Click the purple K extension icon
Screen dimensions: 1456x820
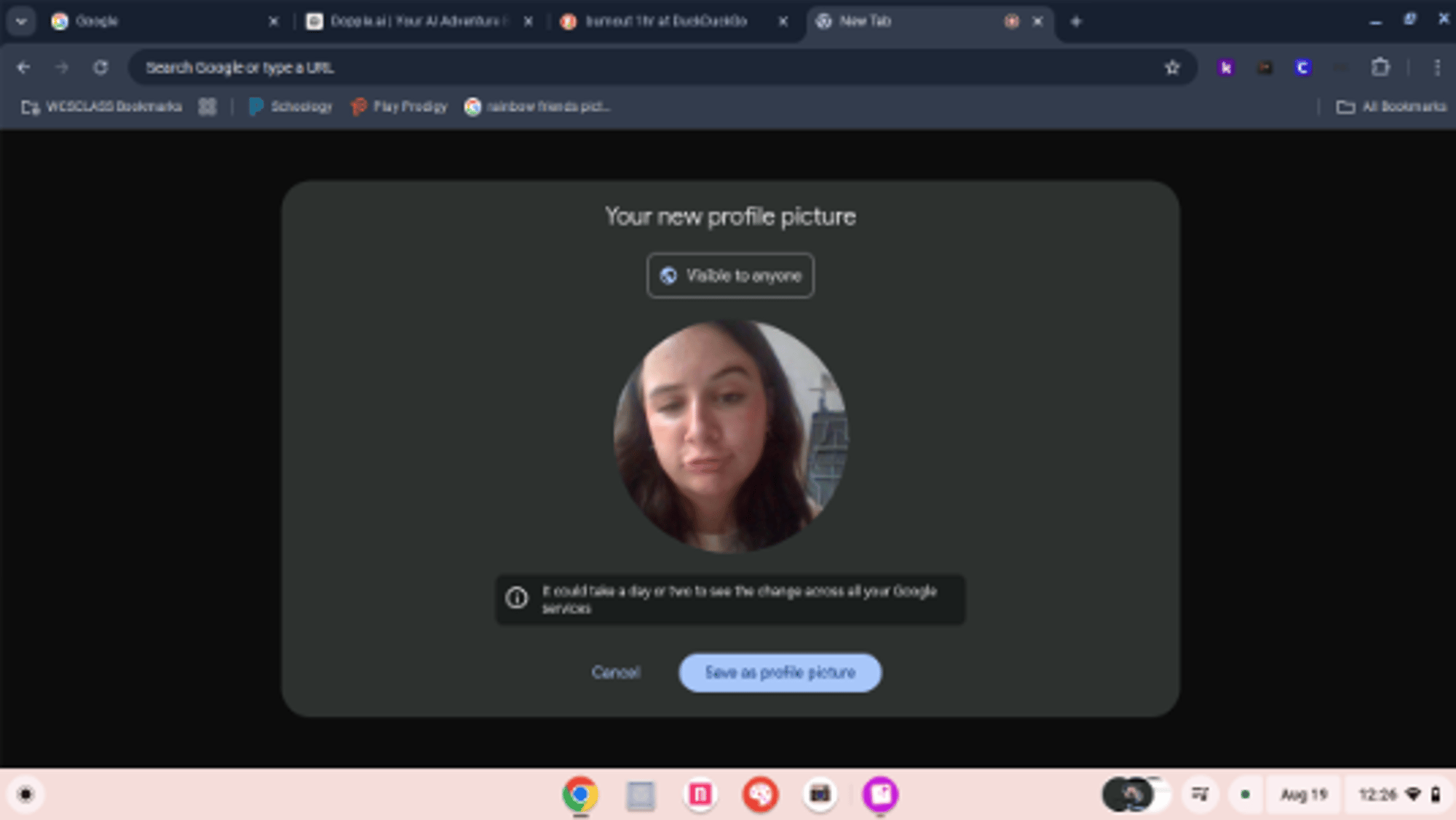tap(1226, 68)
